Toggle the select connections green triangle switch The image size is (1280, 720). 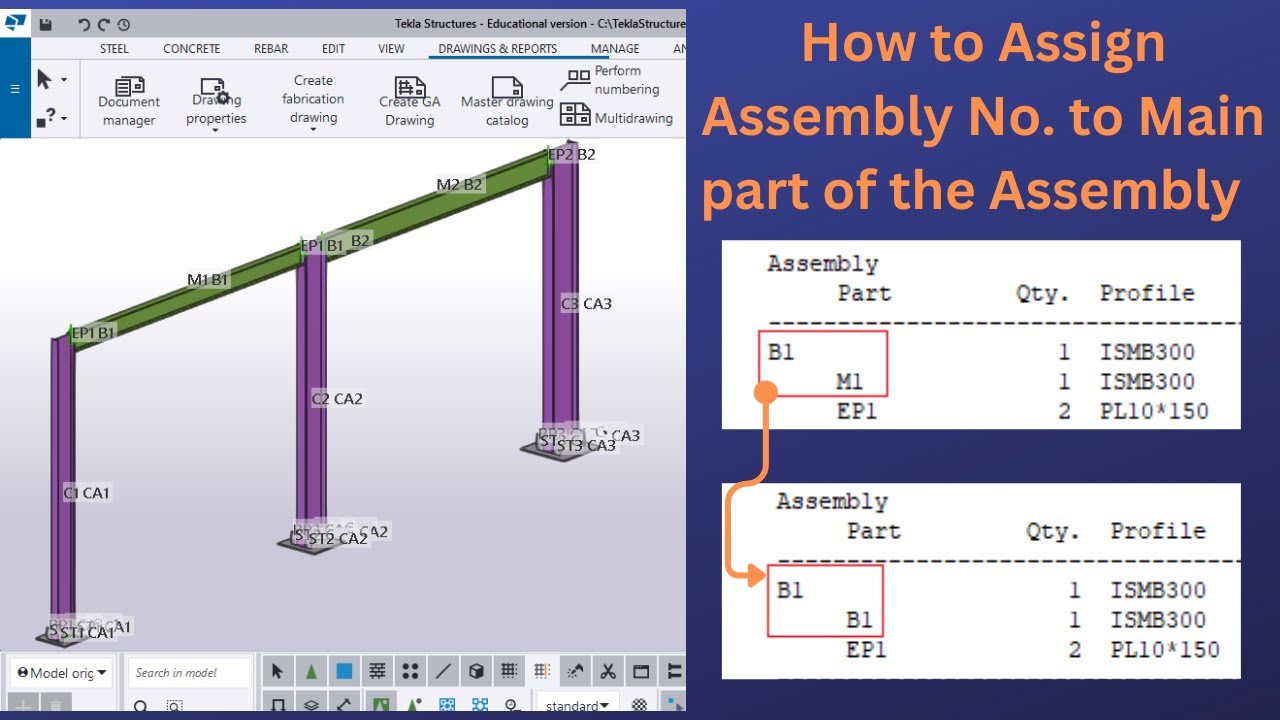point(311,671)
